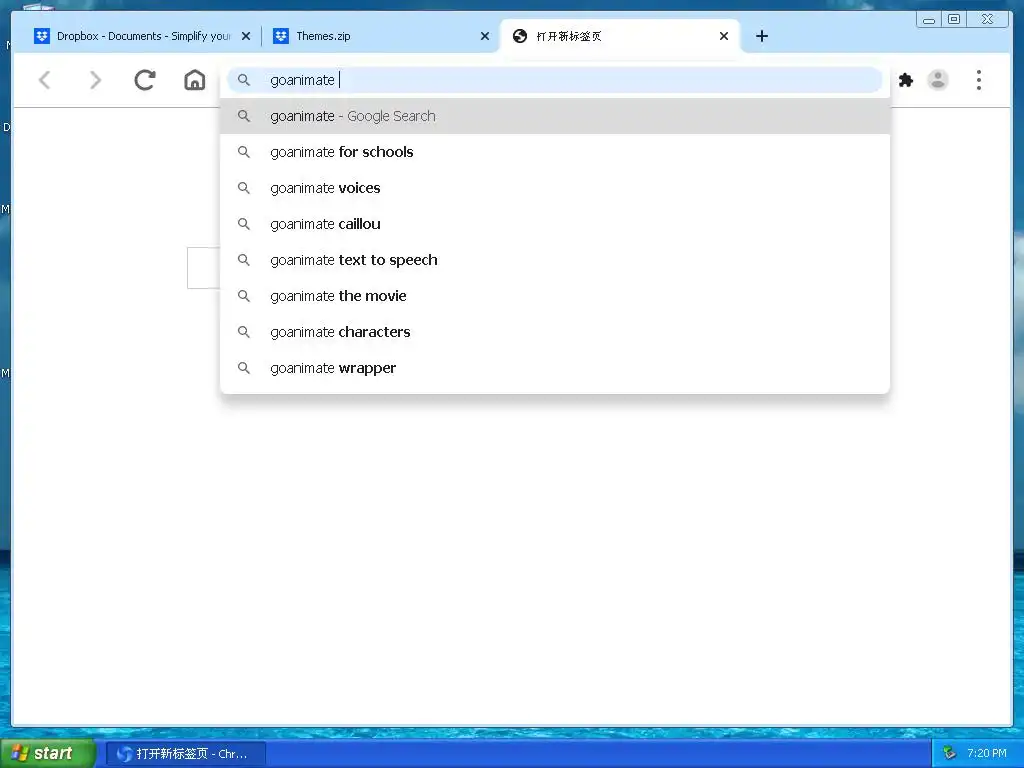Open the profile avatar icon

pos(938,80)
